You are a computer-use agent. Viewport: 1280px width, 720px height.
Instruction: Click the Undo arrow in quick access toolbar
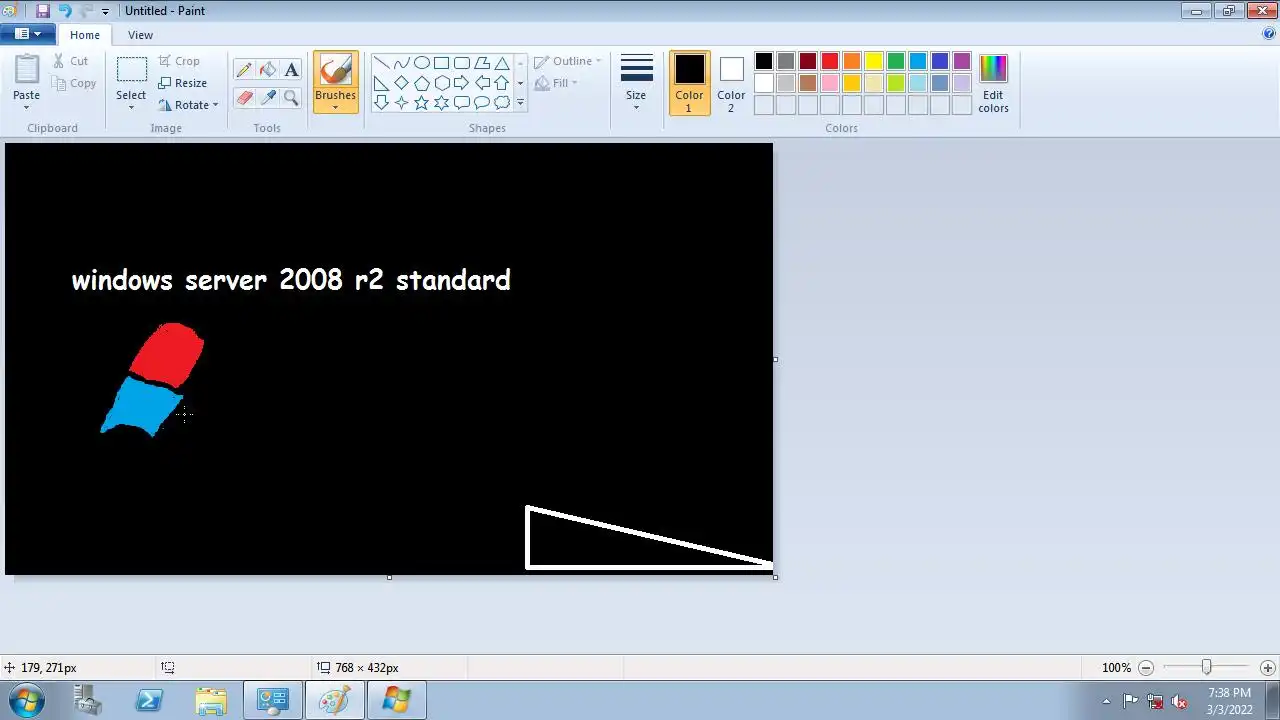tap(65, 11)
